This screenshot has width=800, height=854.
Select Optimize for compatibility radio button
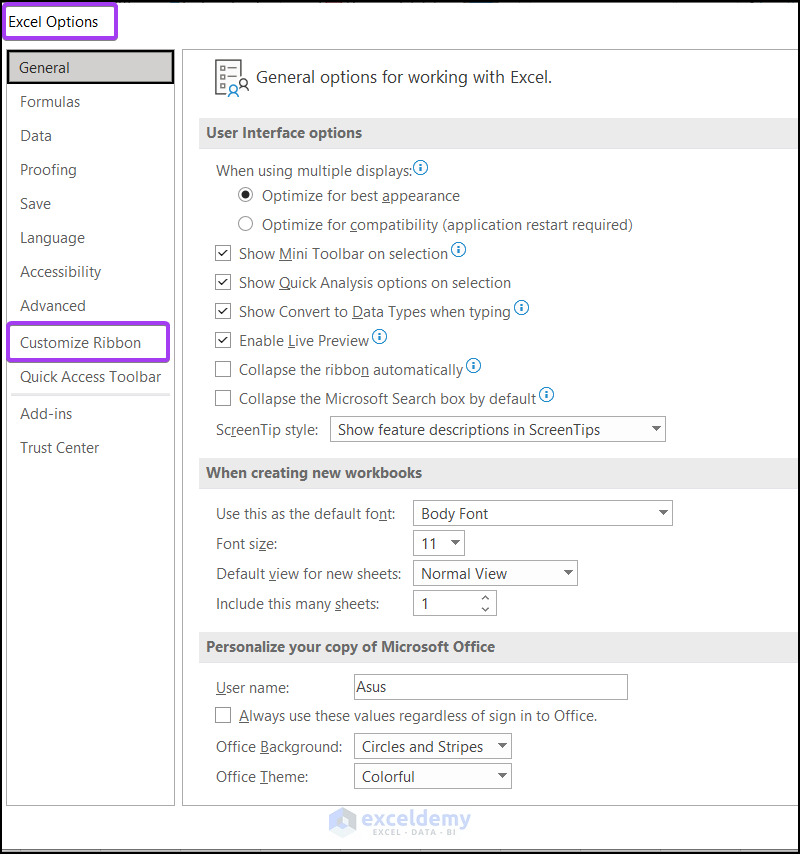click(x=246, y=225)
